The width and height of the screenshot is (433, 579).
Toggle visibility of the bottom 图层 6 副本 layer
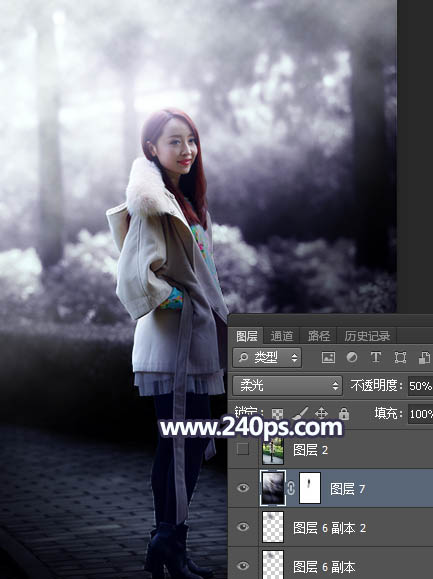[x=243, y=566]
